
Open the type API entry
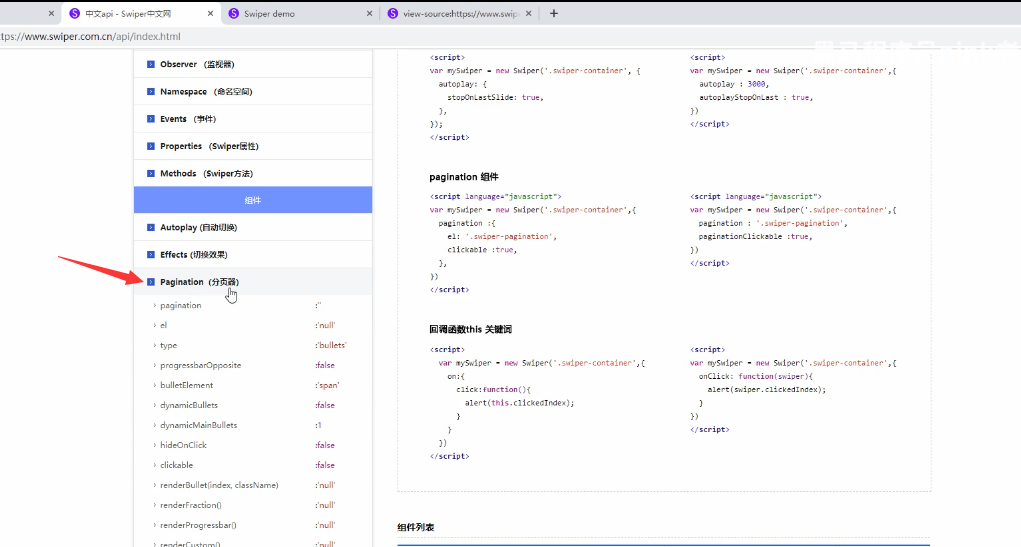[x=168, y=345]
